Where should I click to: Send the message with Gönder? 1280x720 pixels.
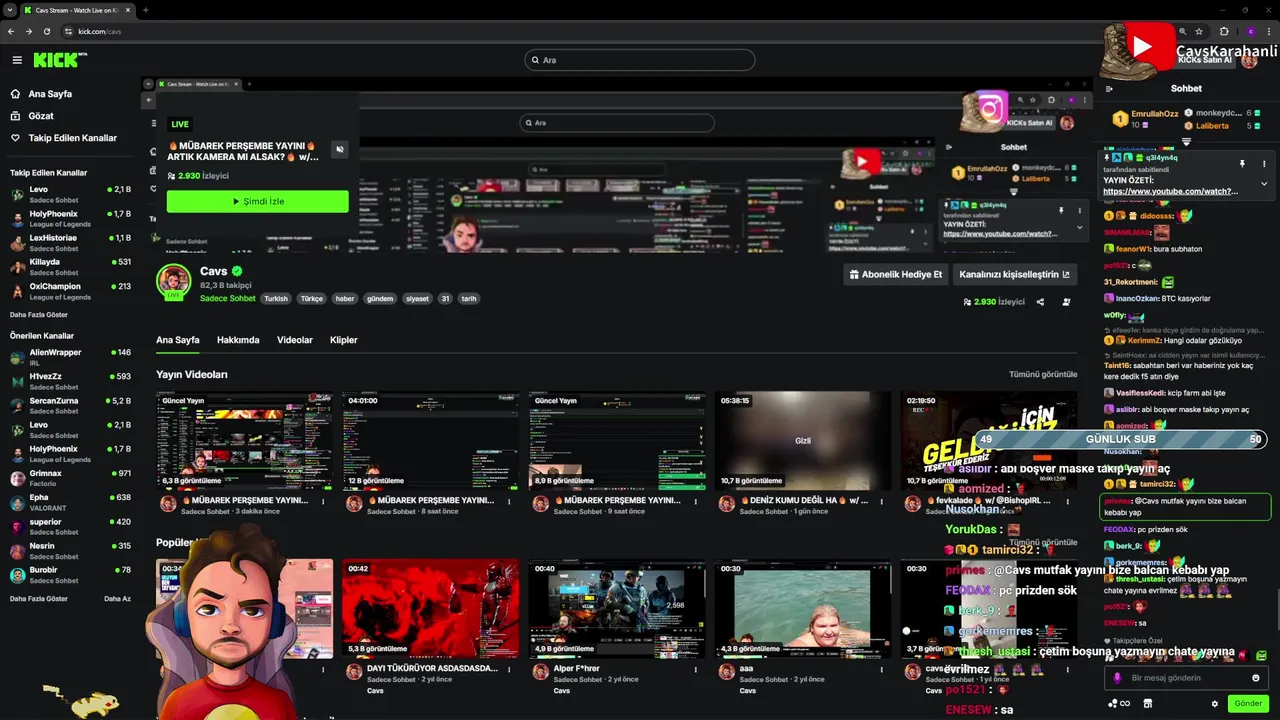[x=1248, y=703]
